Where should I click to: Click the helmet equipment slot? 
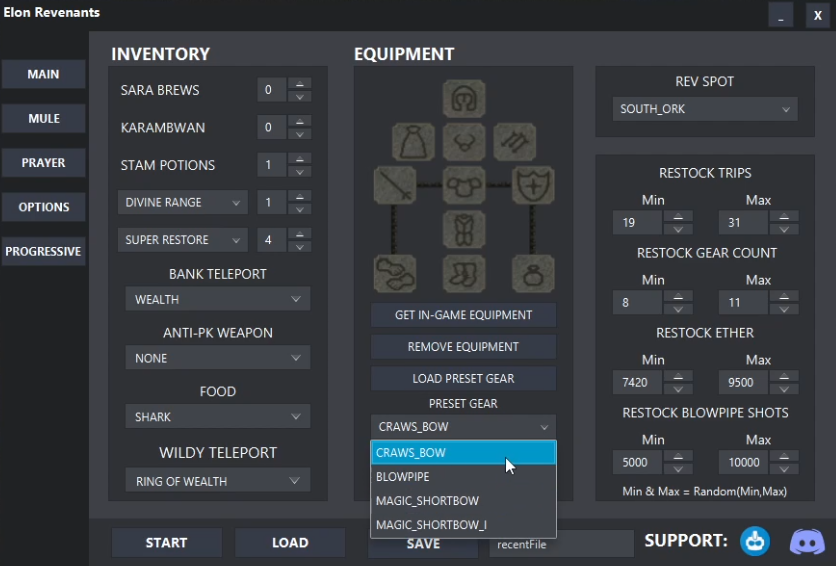point(463,100)
